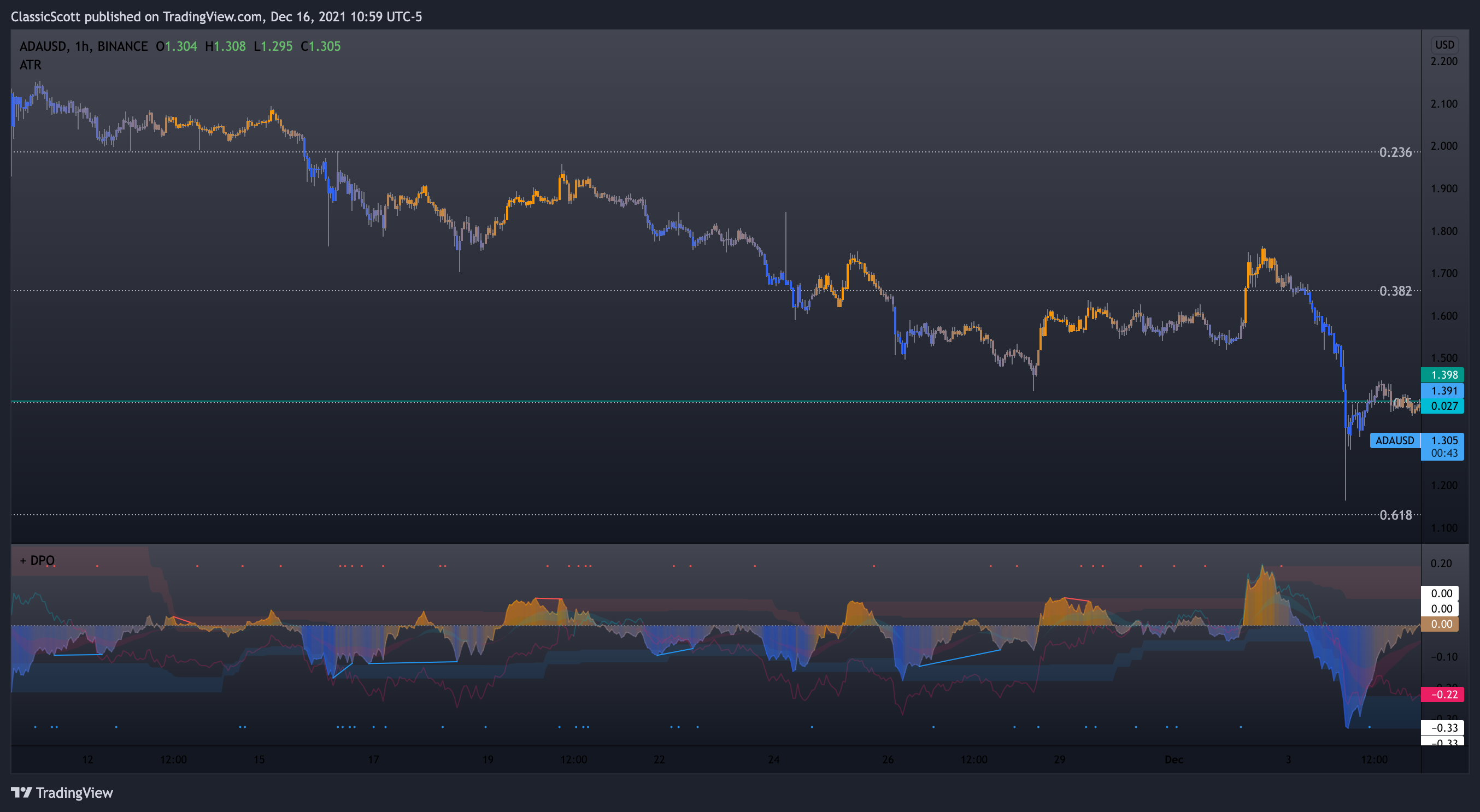Click the 15 date label on time axis
The width and height of the screenshot is (1480, 812).
pos(259,760)
